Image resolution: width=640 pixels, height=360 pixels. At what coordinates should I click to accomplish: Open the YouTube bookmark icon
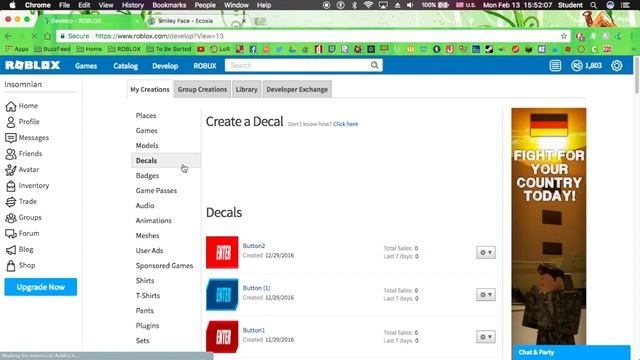201,49
